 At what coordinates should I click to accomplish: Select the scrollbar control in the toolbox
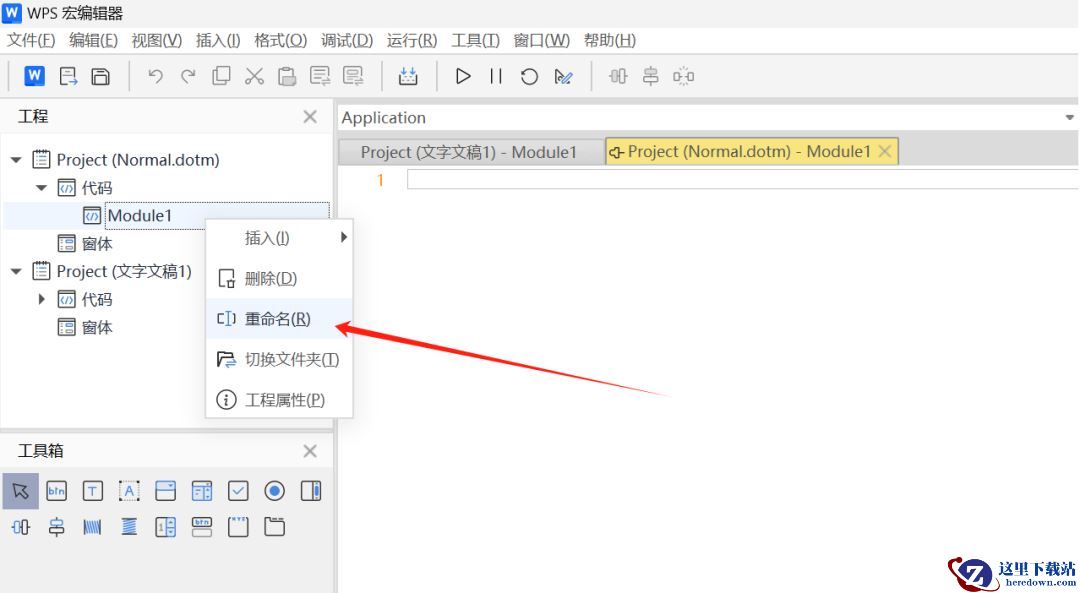[x=311, y=491]
